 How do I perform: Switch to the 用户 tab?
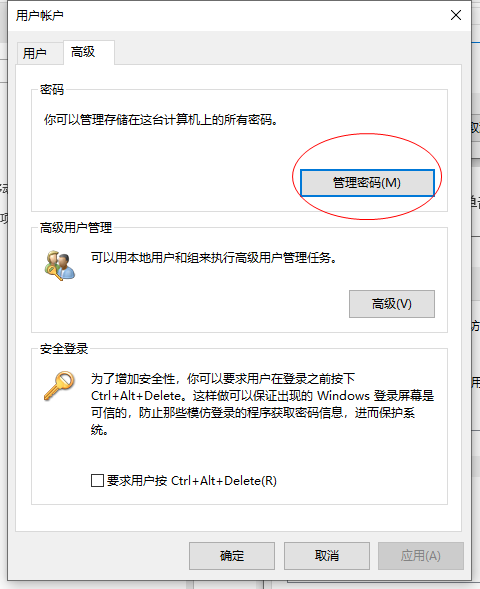35,53
